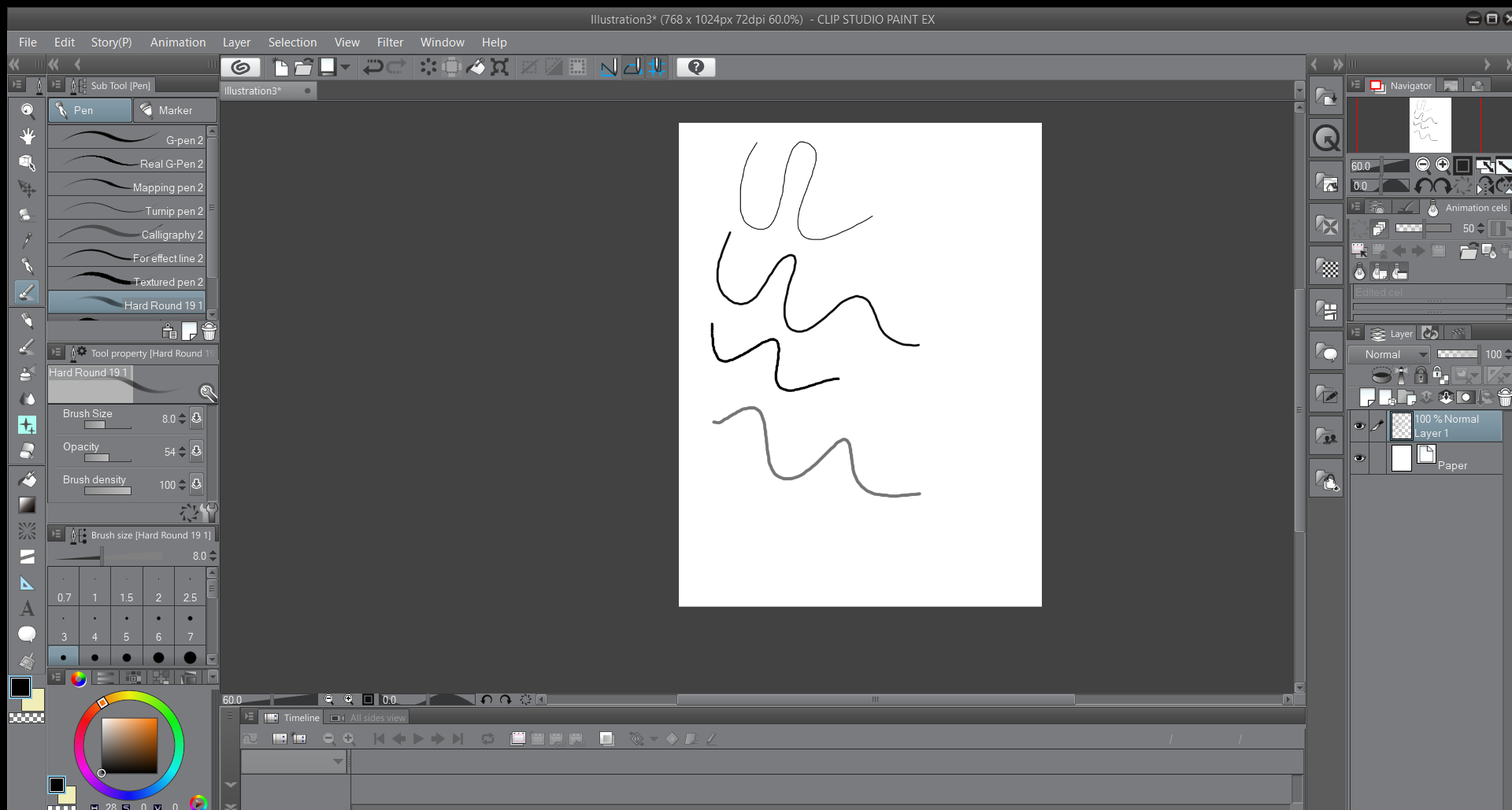
Task: Click the Help question mark button
Action: (695, 68)
